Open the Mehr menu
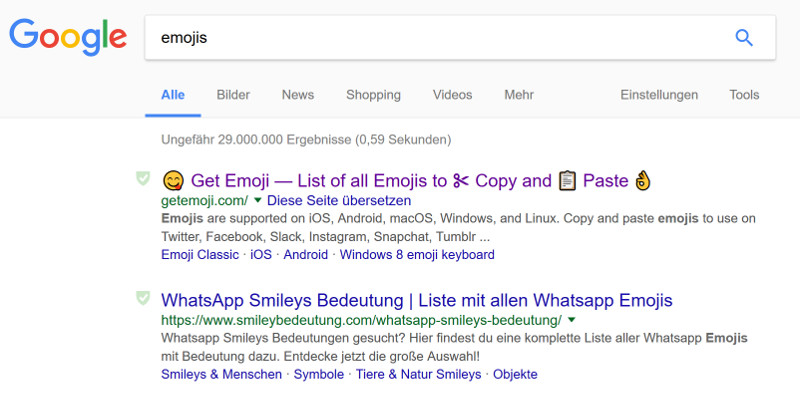Image resolution: width=800 pixels, height=414 pixels. [x=519, y=95]
